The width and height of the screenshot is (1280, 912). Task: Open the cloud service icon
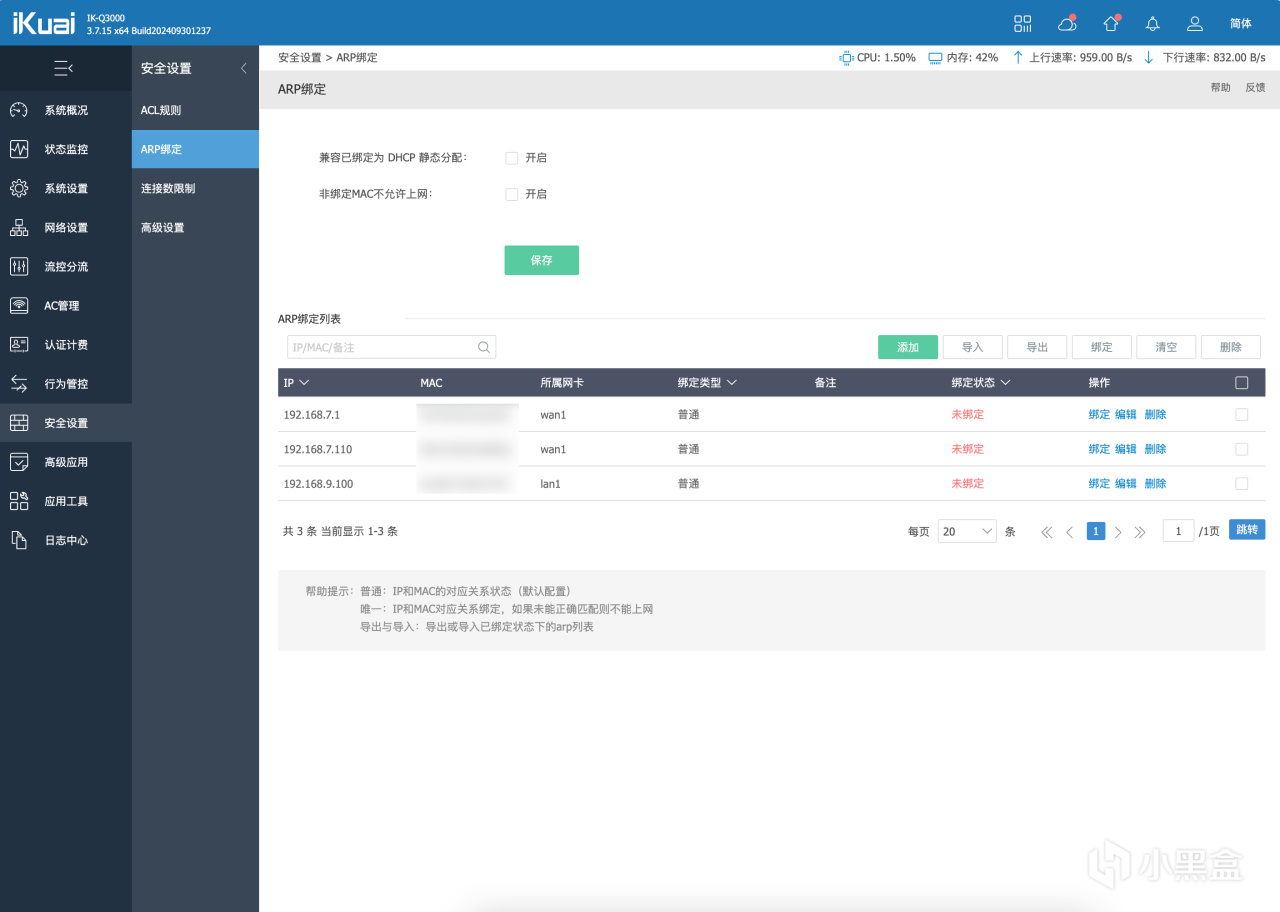click(x=1067, y=23)
